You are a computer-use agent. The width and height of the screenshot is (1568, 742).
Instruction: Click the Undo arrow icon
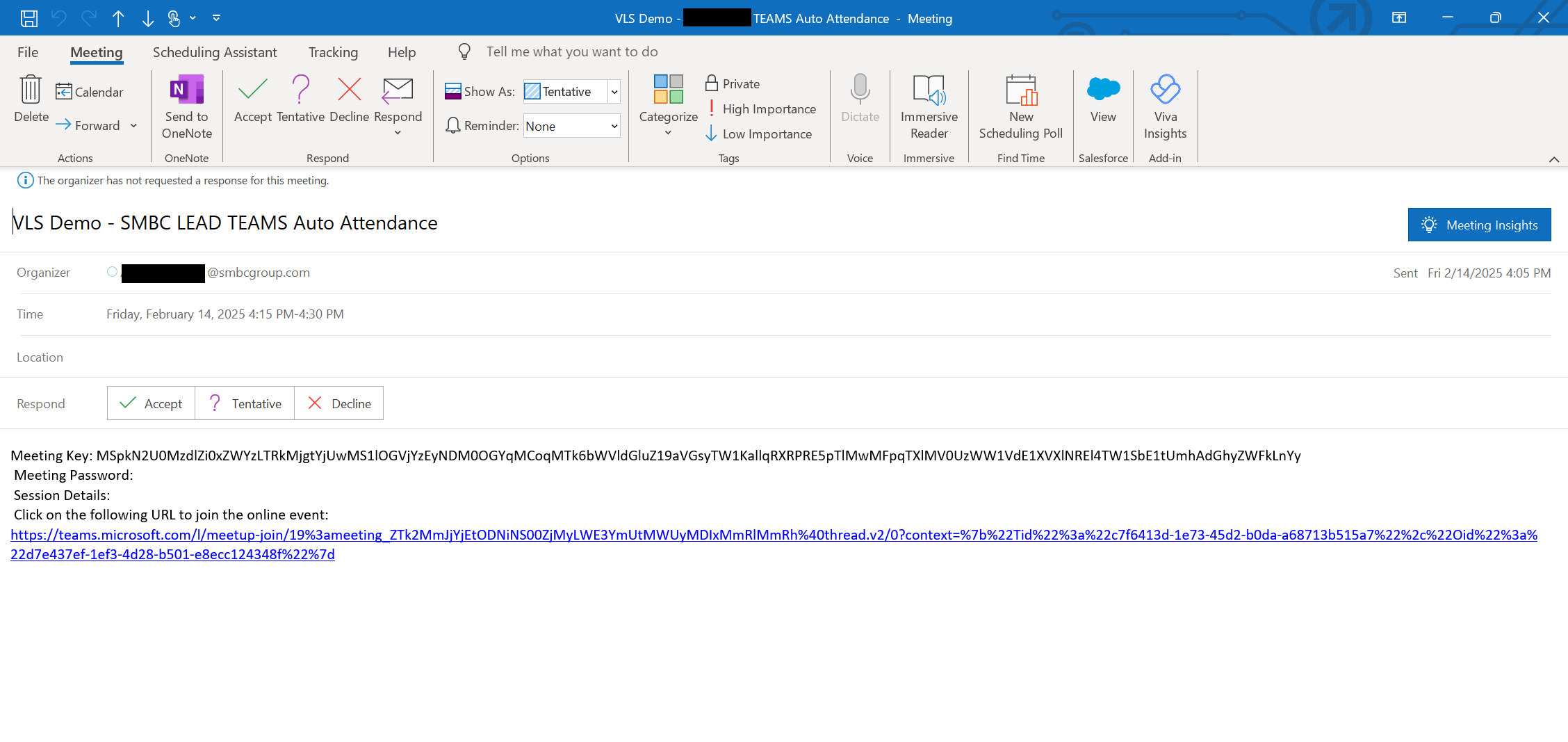[x=59, y=18]
